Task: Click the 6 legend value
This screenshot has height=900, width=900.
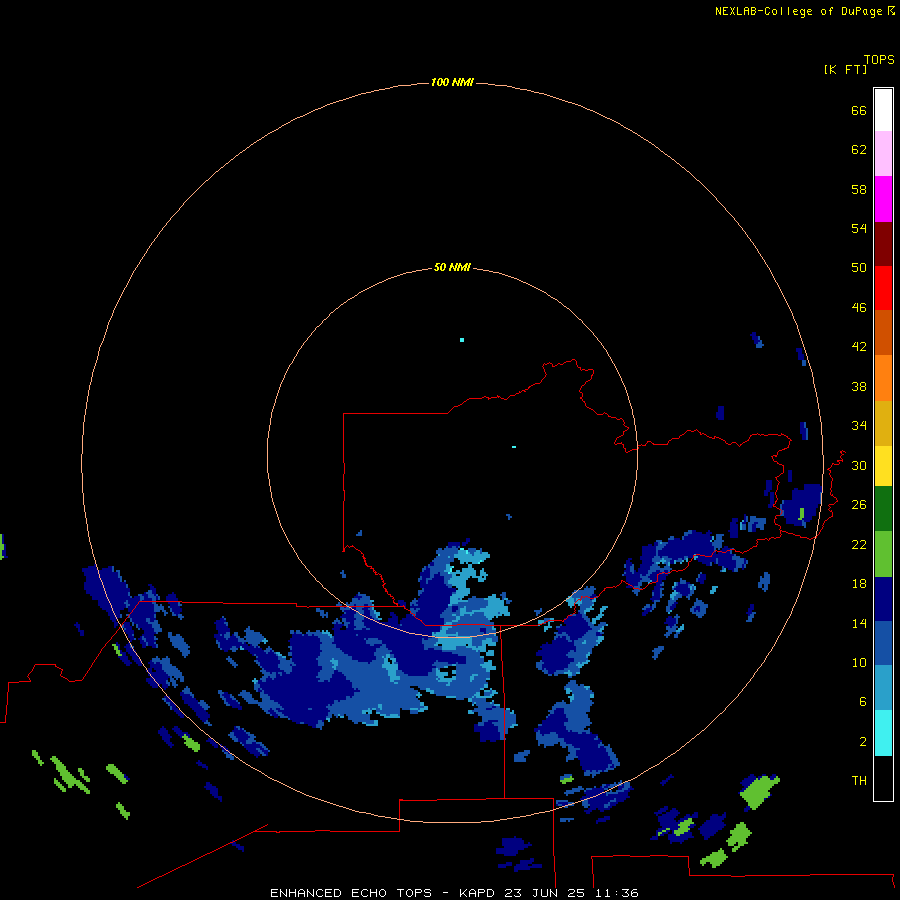Action: tap(863, 702)
